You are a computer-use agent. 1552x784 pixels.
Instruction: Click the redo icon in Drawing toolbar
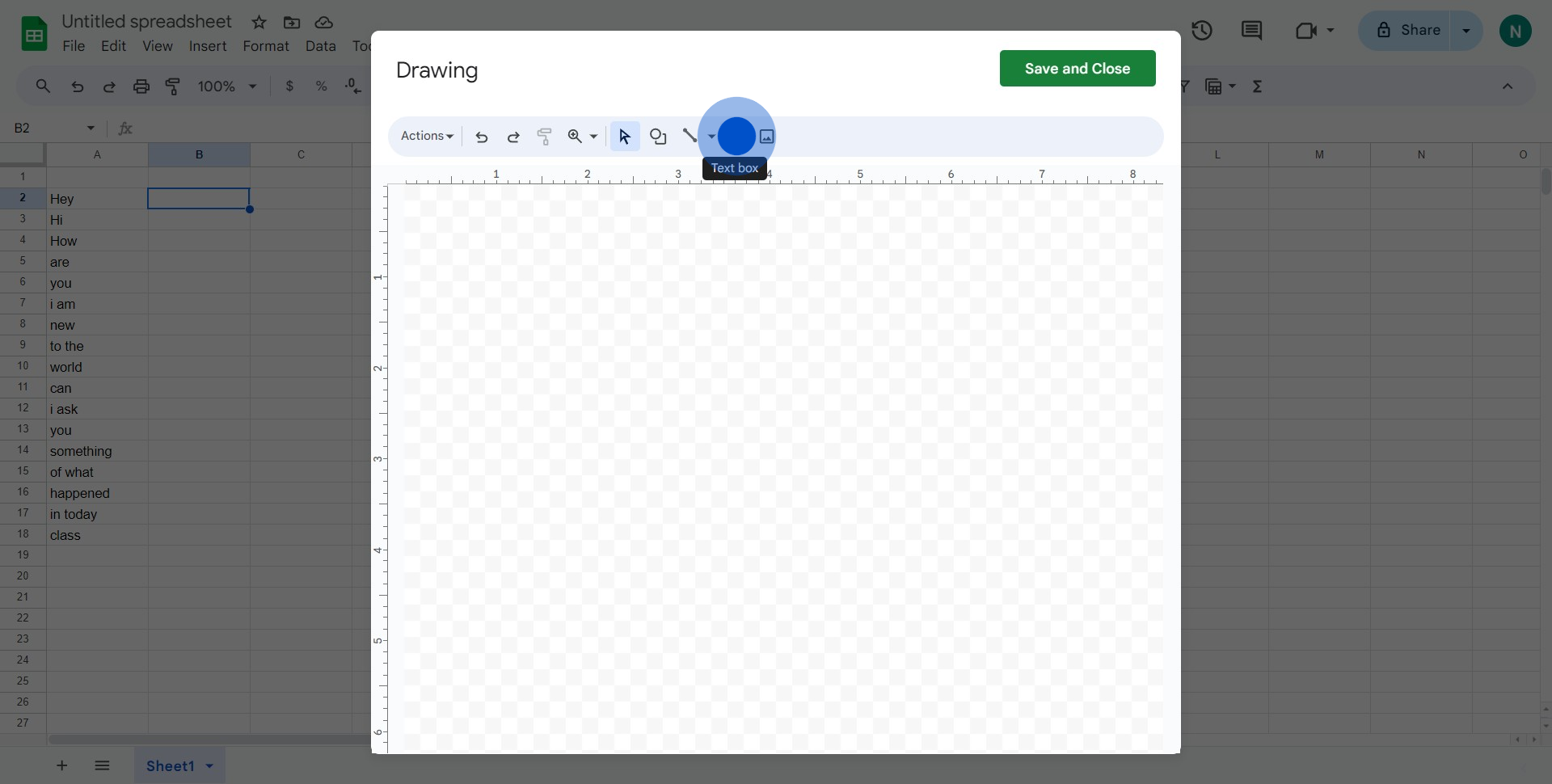[513, 137]
